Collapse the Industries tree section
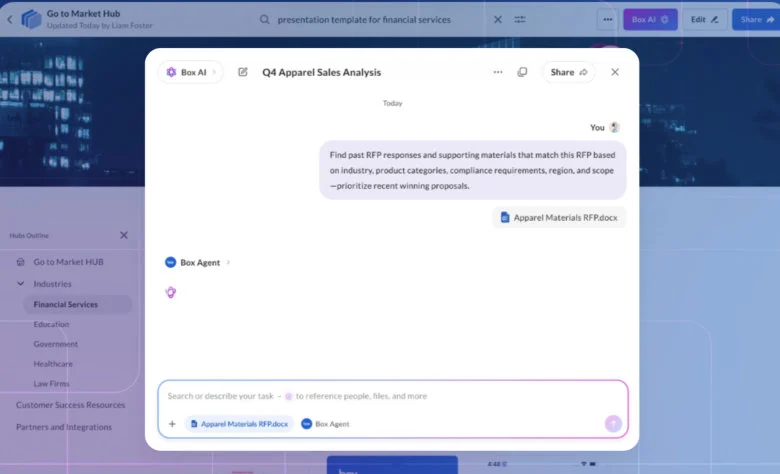 [x=22, y=283]
